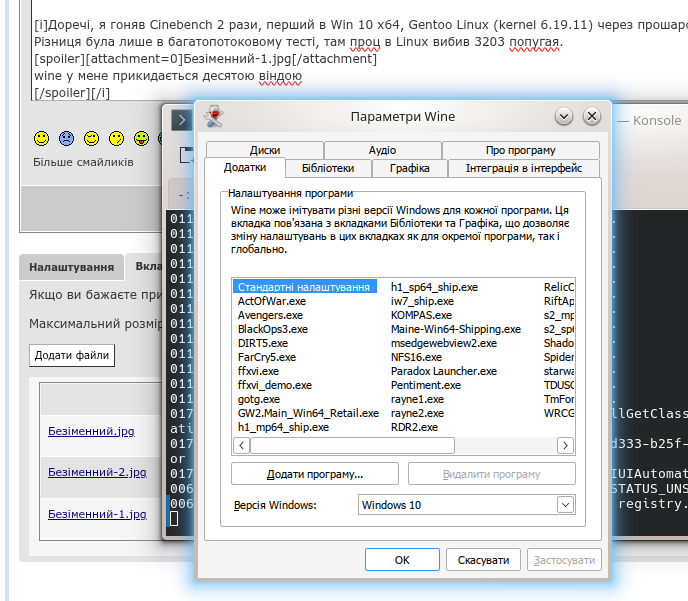The width and height of the screenshot is (688, 601).
Task: Click the roll-down arrow in the Wine title bar
Action: point(564,116)
